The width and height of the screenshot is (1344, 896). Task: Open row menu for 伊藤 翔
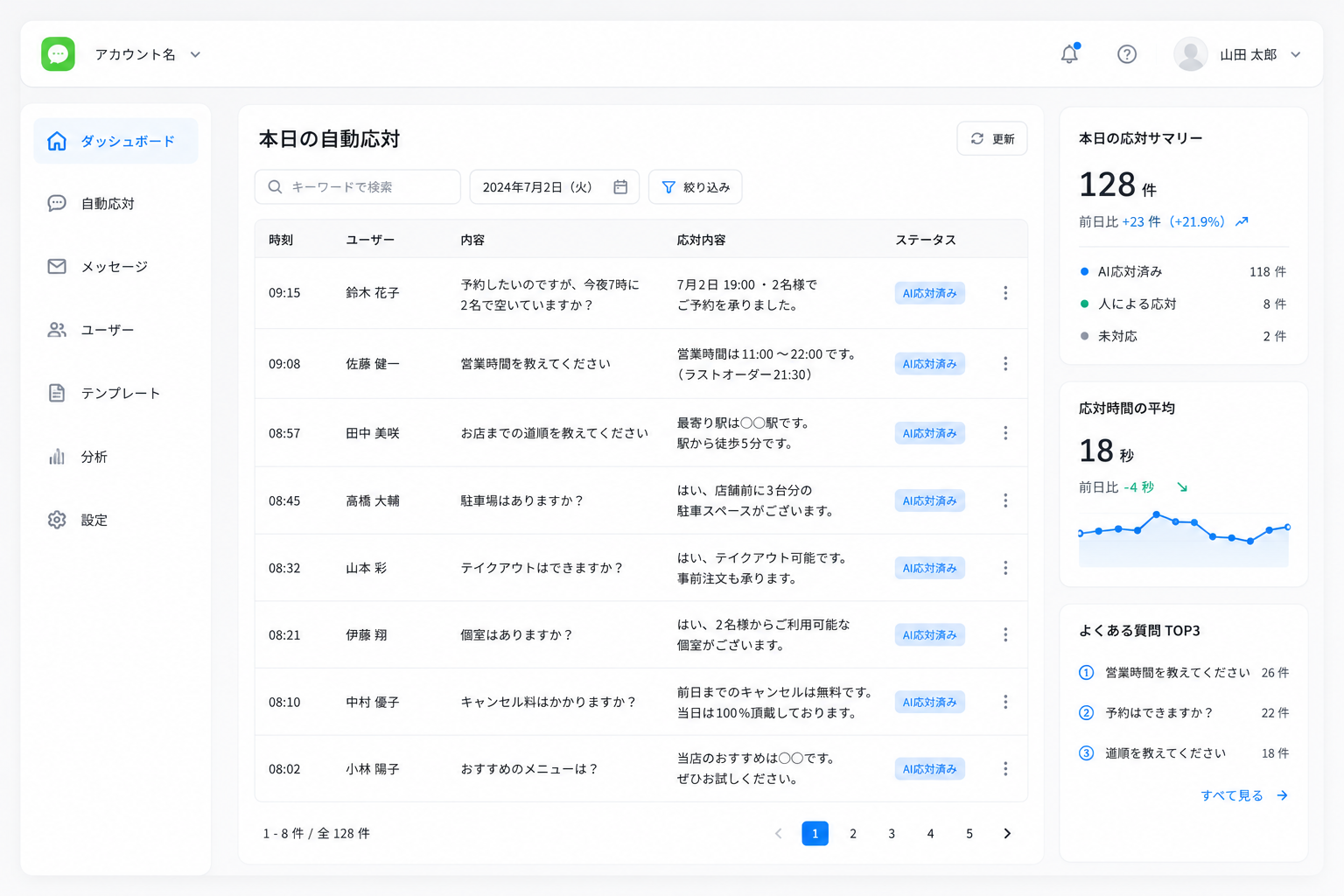pyautogui.click(x=1005, y=634)
